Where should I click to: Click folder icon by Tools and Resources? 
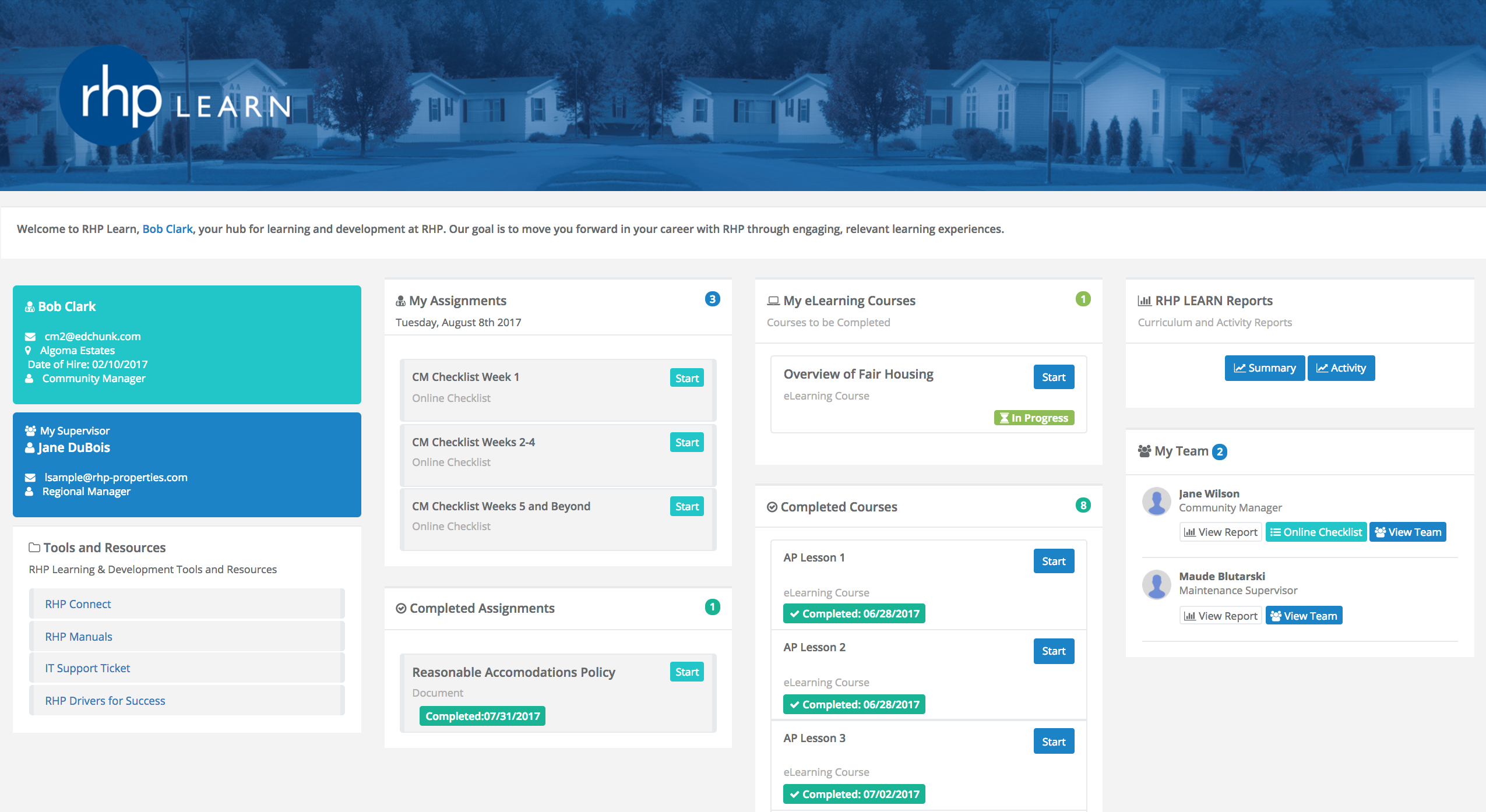[x=34, y=548]
